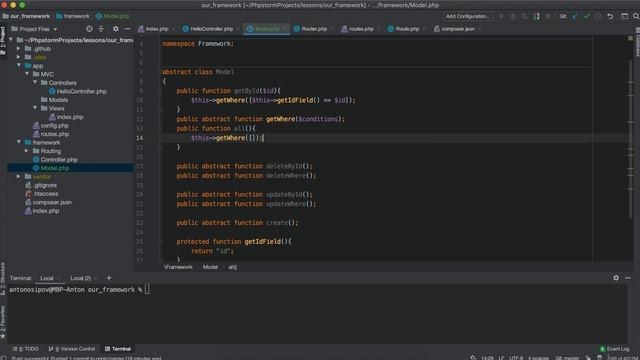Click the Search Everywhere magnifier icon

click(x=636, y=16)
